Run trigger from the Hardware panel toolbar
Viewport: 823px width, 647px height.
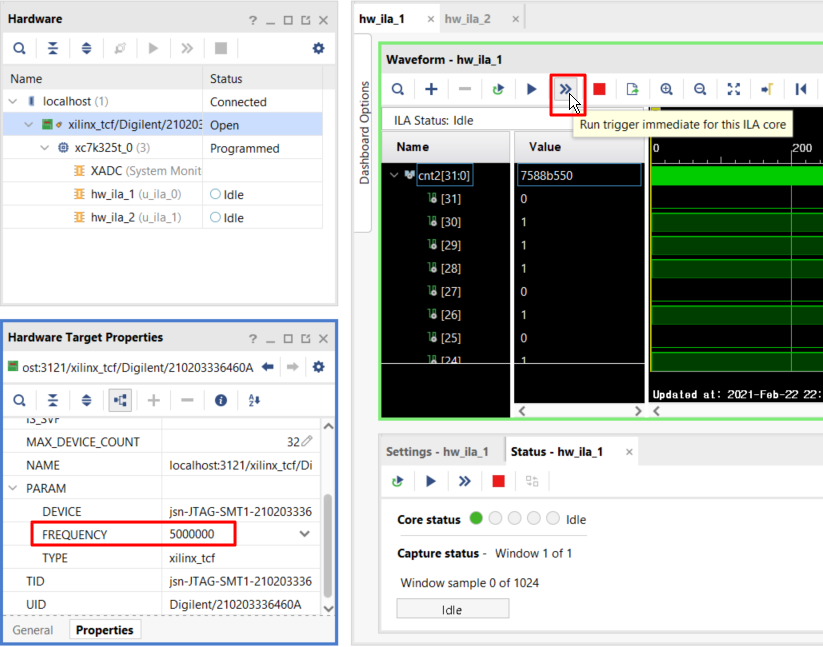pos(153,49)
